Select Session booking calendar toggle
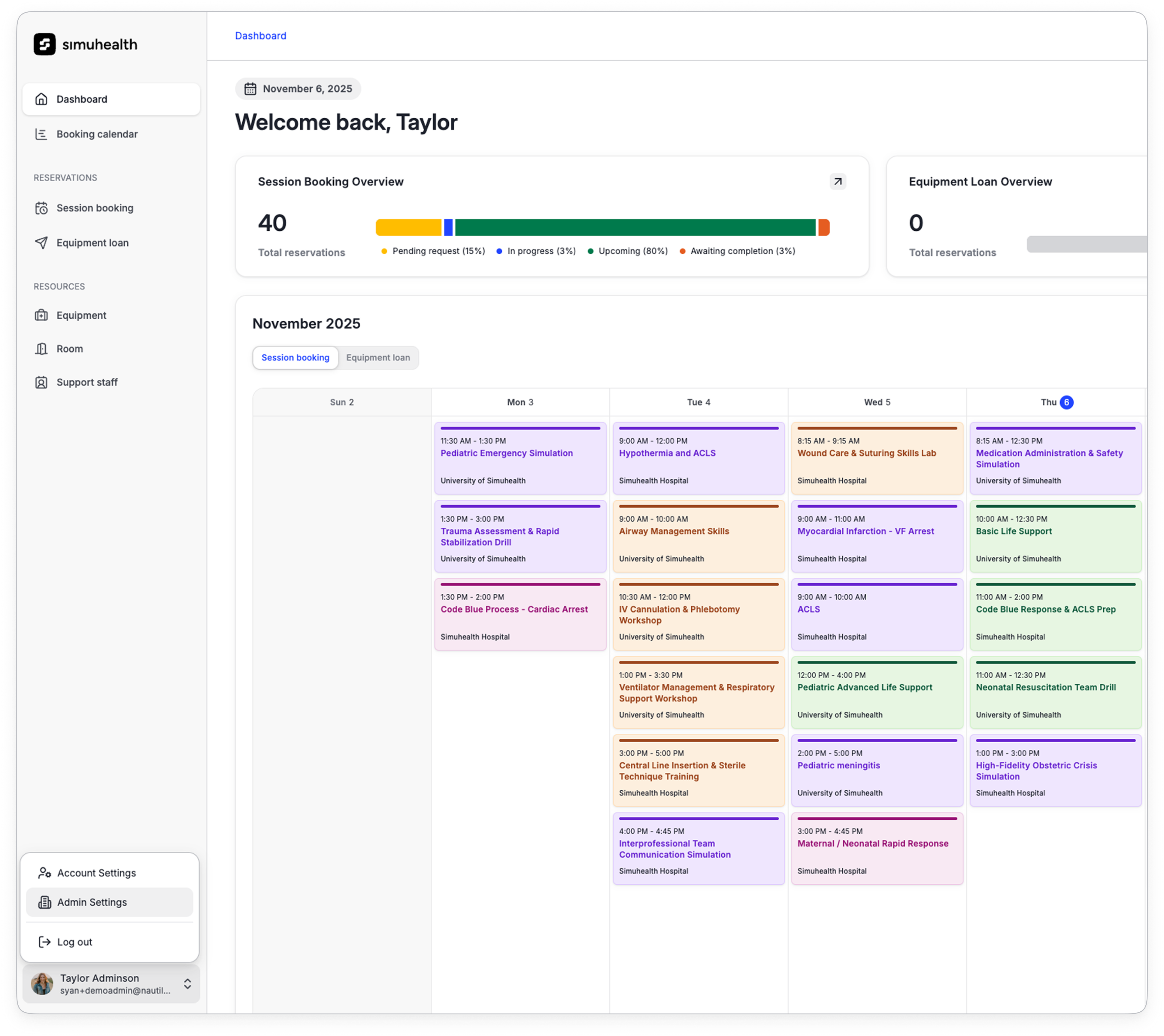Image resolution: width=1164 pixels, height=1036 pixels. (x=295, y=358)
